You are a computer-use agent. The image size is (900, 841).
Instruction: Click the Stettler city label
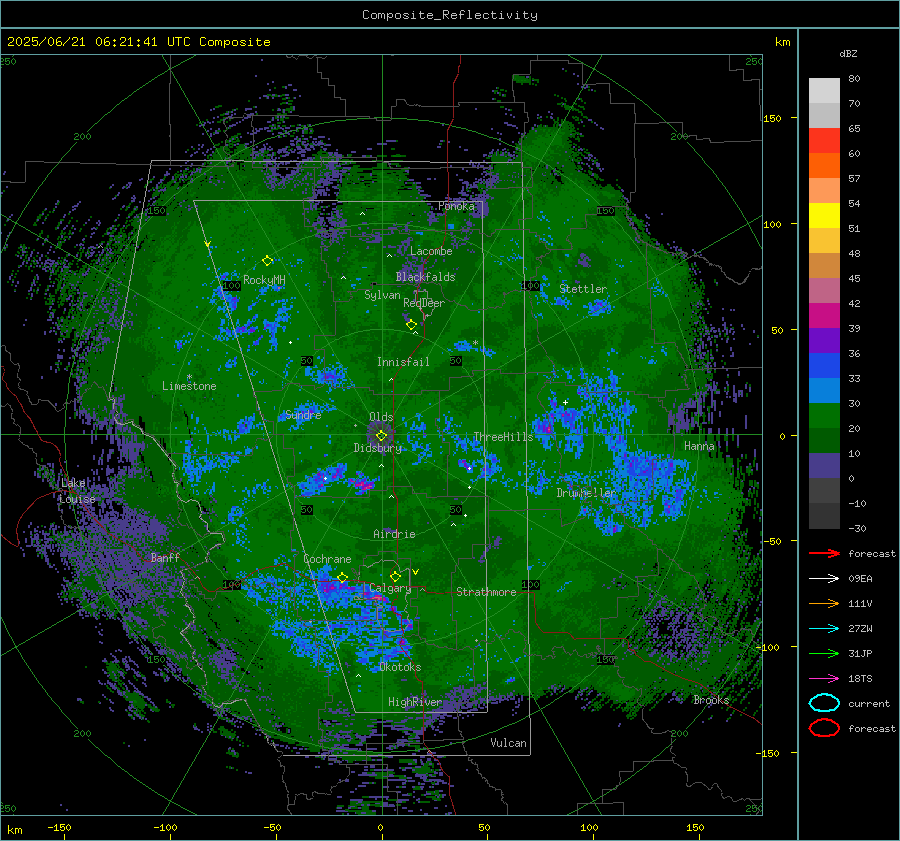click(583, 289)
